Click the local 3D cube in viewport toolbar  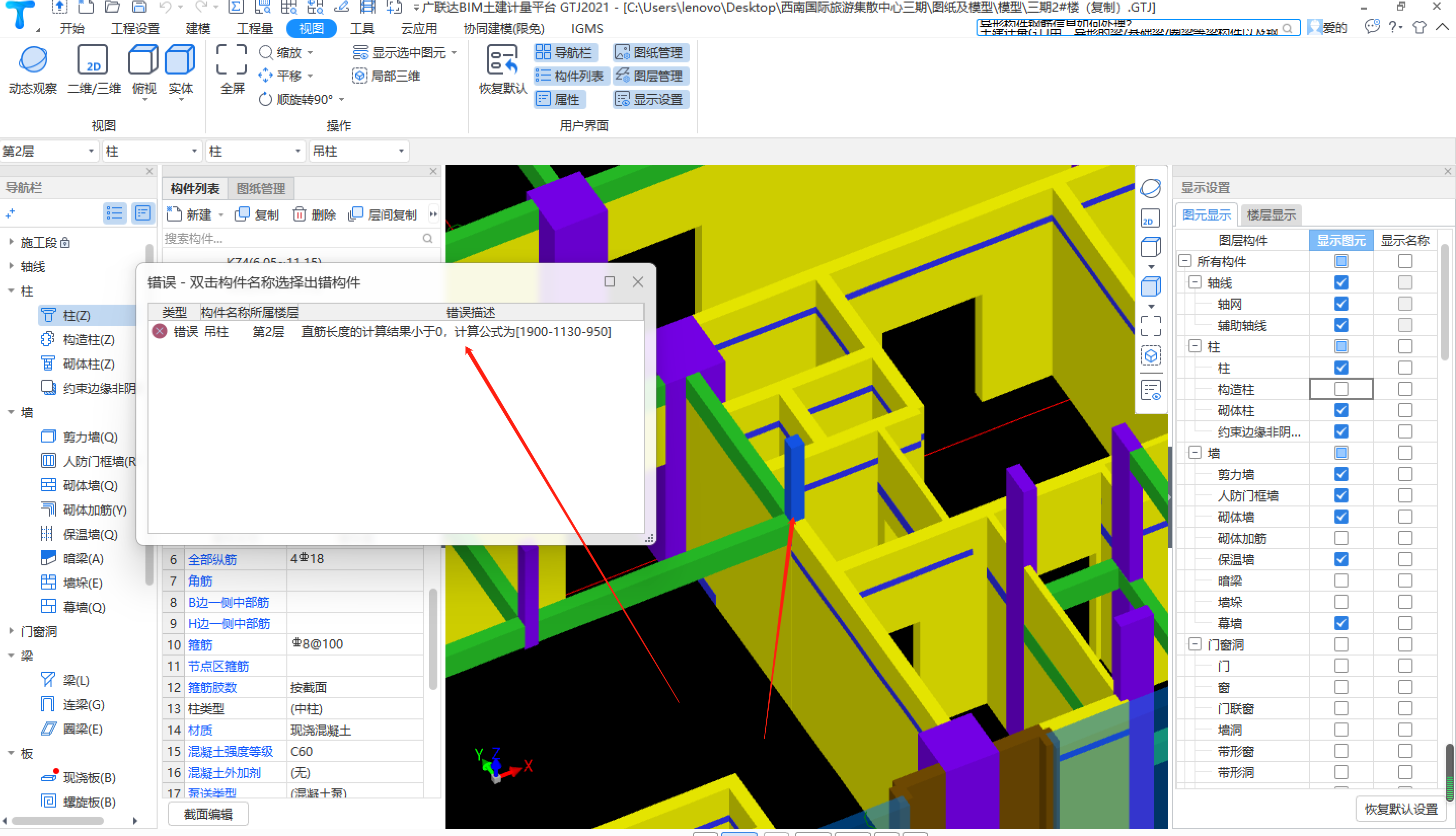[1151, 356]
